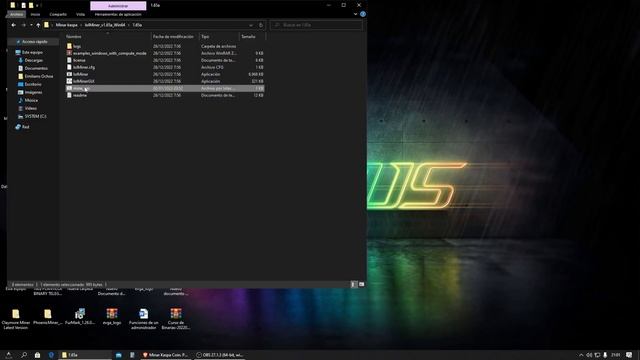
Task: Open the notification center
Action: [629, 355]
